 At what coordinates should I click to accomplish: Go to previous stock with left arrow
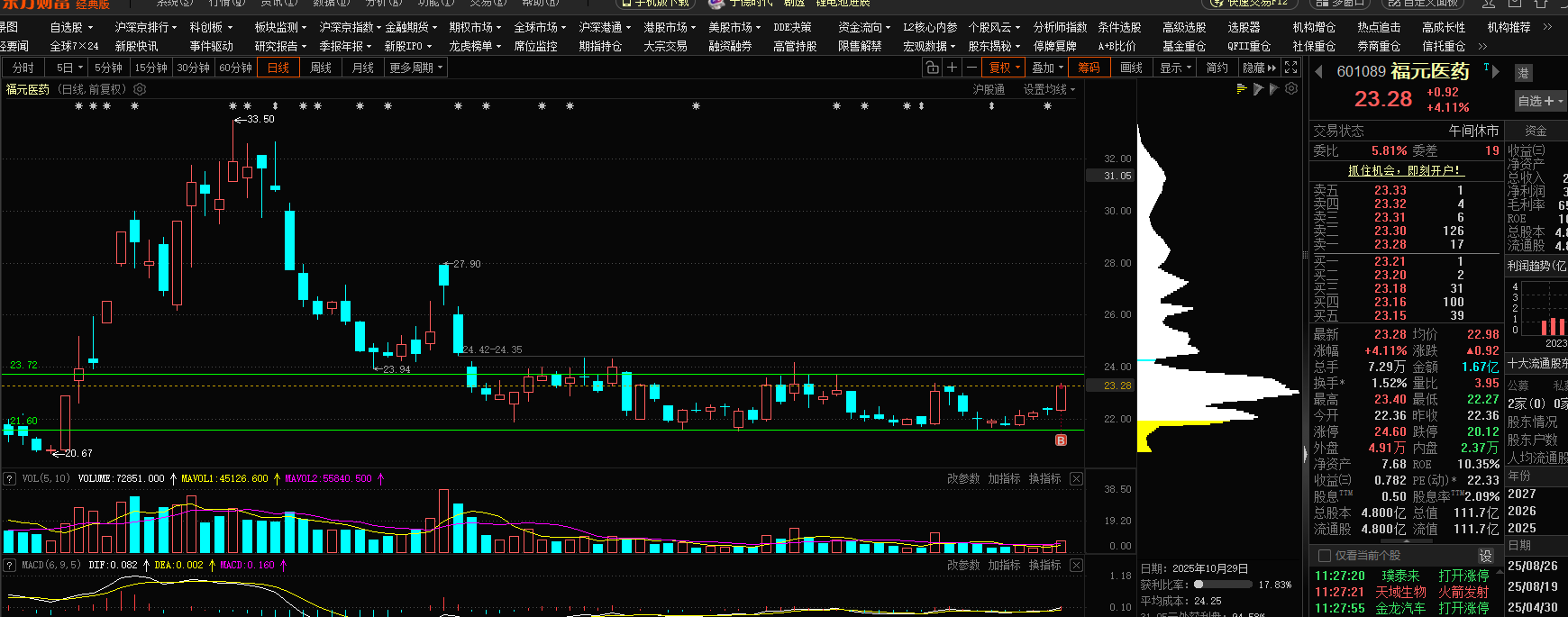click(1319, 72)
